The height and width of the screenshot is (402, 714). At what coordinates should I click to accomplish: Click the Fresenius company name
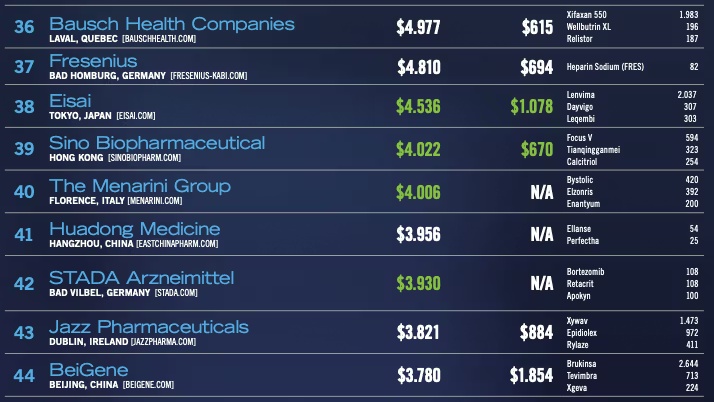coord(93,62)
